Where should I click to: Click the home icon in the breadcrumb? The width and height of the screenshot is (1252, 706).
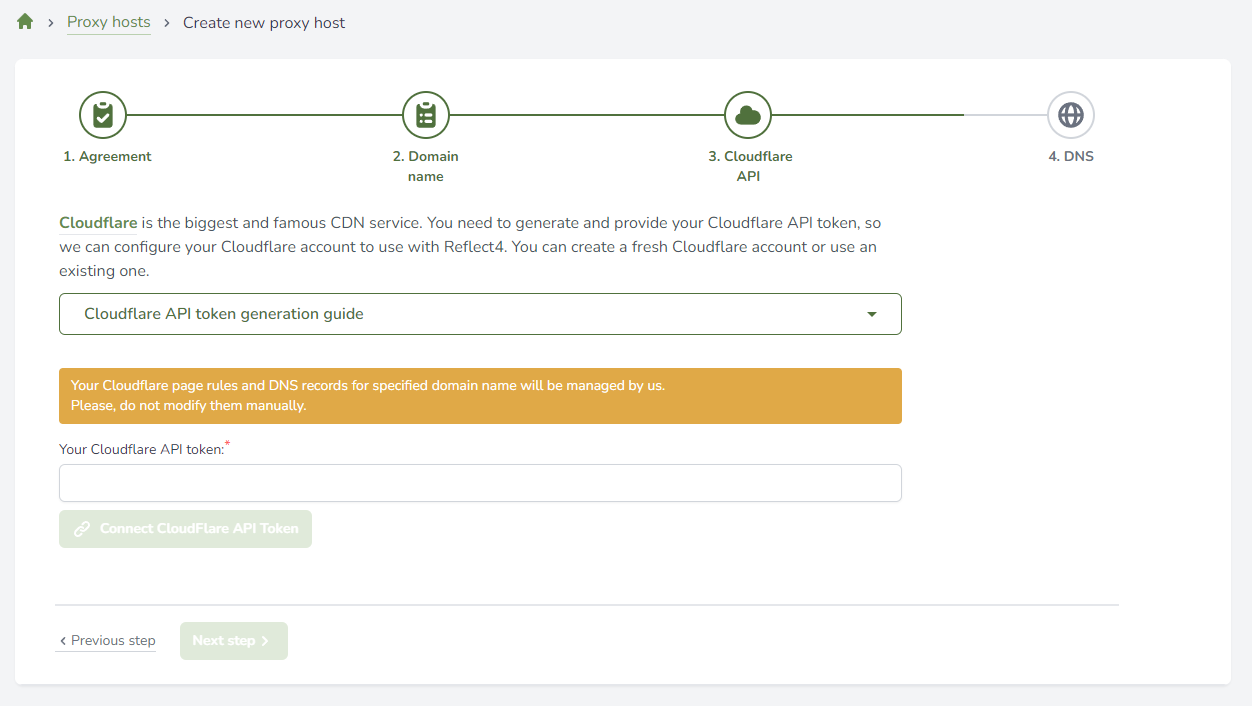pos(25,22)
